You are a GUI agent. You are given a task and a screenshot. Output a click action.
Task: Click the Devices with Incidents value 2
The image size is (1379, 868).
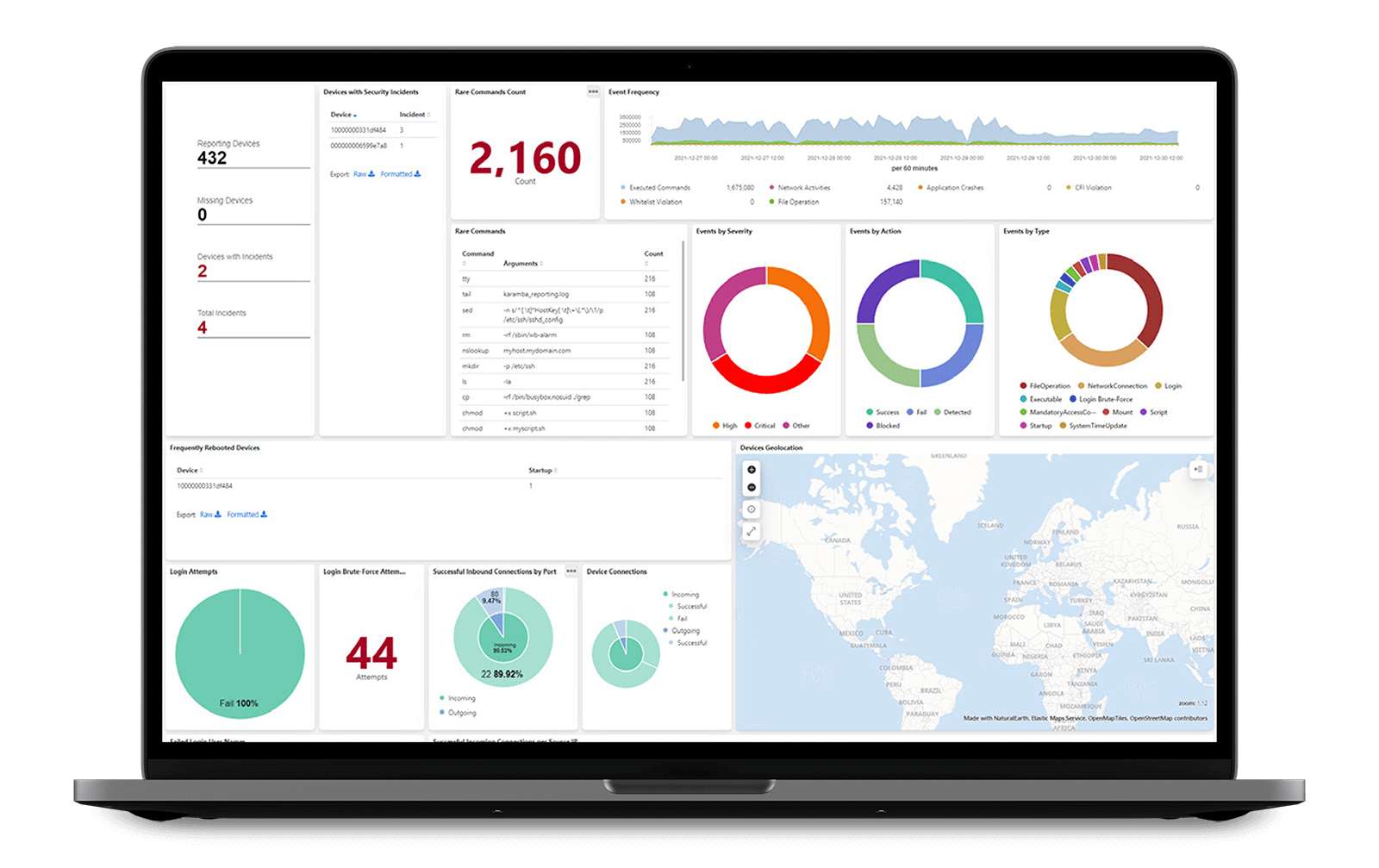point(203,272)
